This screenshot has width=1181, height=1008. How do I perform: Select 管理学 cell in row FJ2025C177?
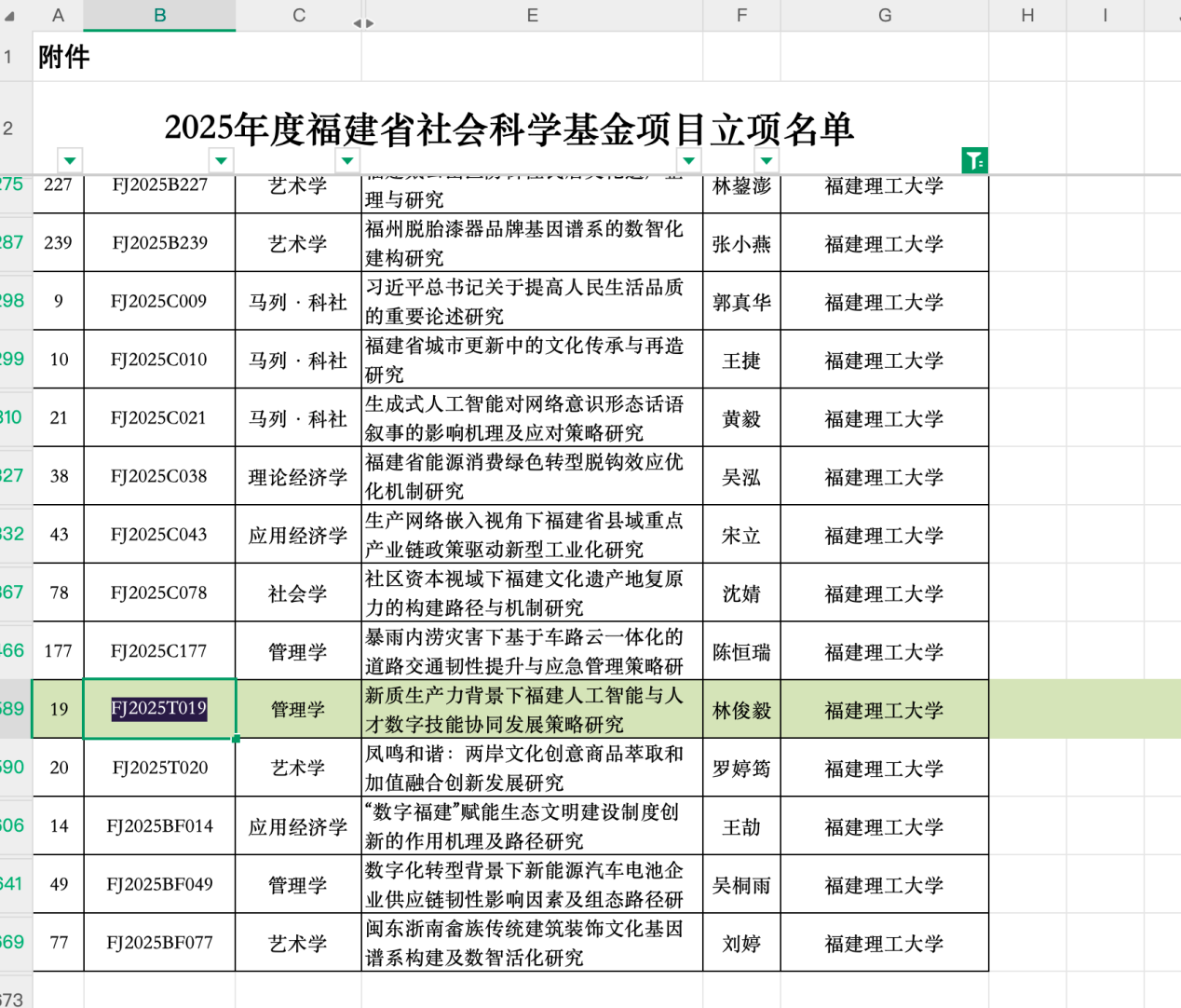(298, 651)
